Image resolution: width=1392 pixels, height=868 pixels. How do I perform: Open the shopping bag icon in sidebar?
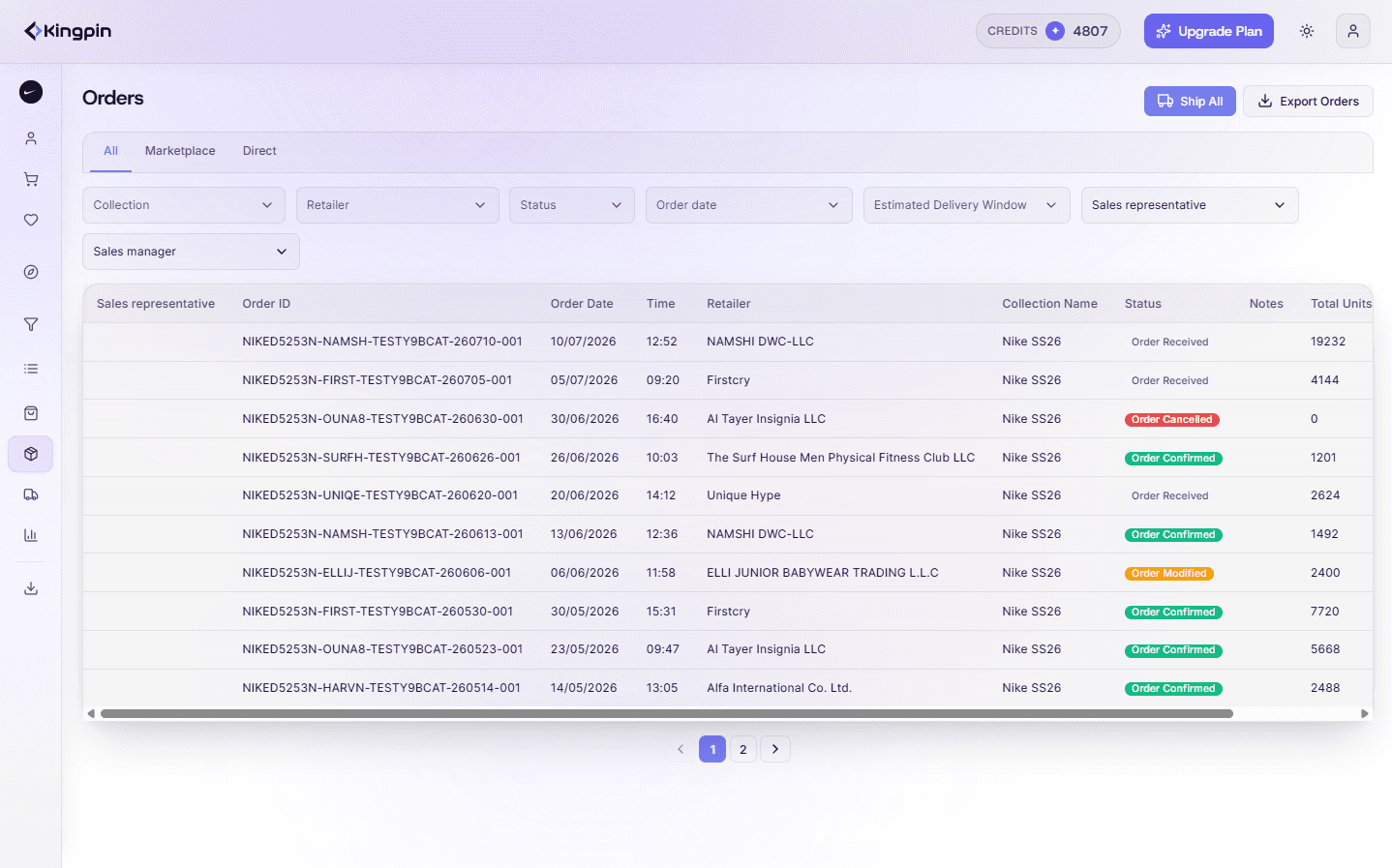tap(31, 413)
